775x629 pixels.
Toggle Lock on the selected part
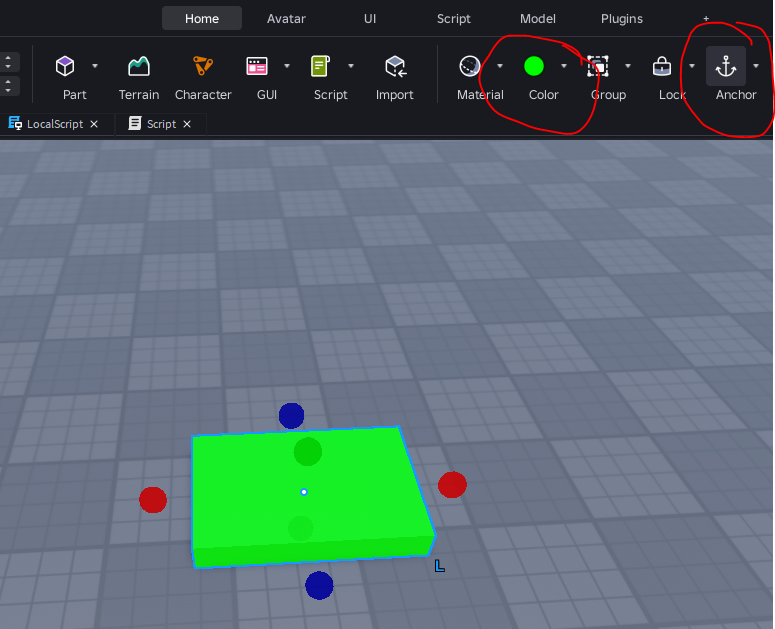(x=662, y=66)
